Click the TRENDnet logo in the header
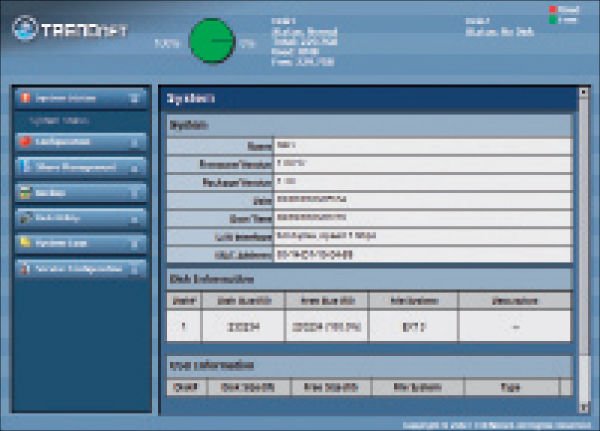This screenshot has height=431, width=600. coord(68,31)
